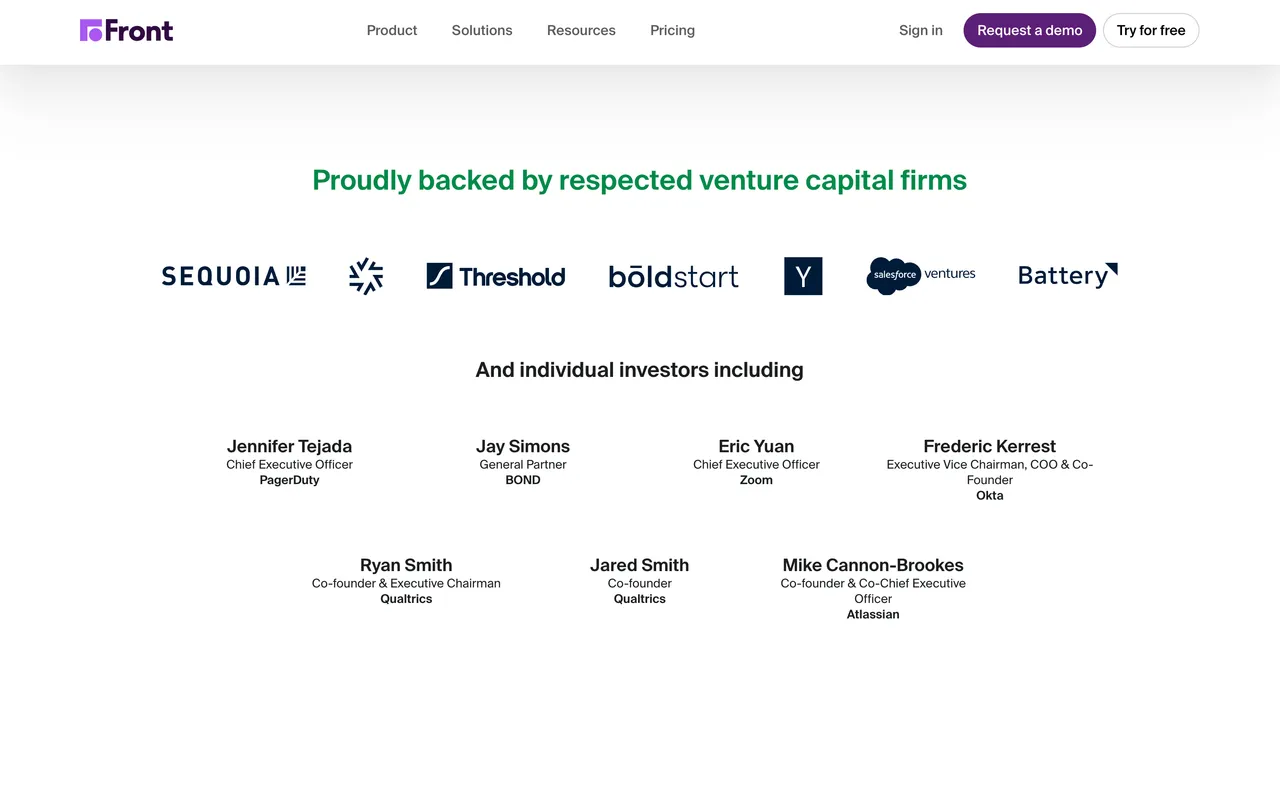Expand the Solutions menu
The width and height of the screenshot is (1280, 790).
pos(482,31)
